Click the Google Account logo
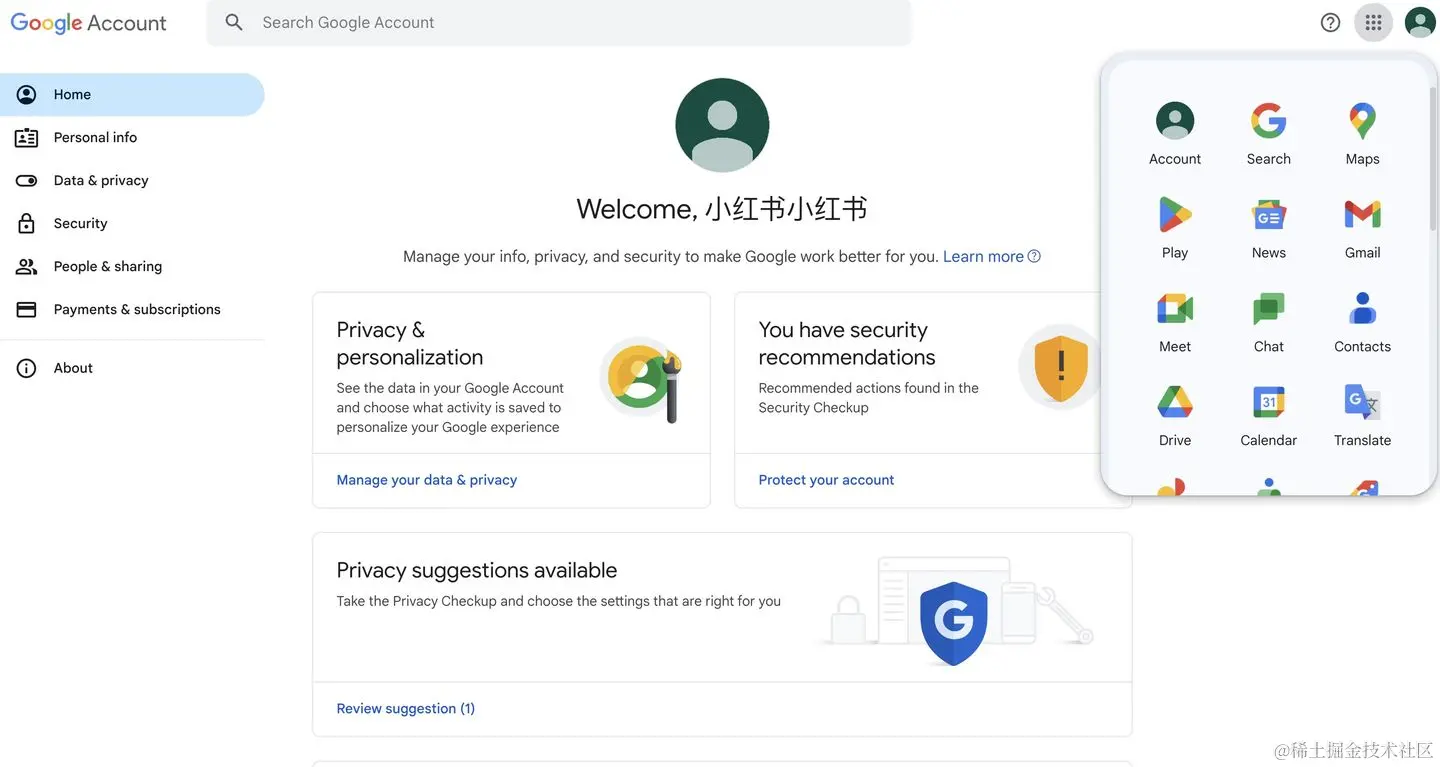1440x767 pixels. [88, 23]
